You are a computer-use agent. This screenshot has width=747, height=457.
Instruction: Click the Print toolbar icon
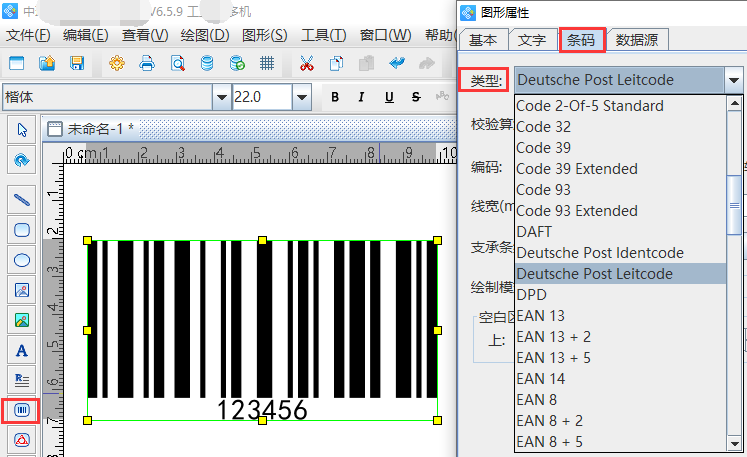point(147,63)
